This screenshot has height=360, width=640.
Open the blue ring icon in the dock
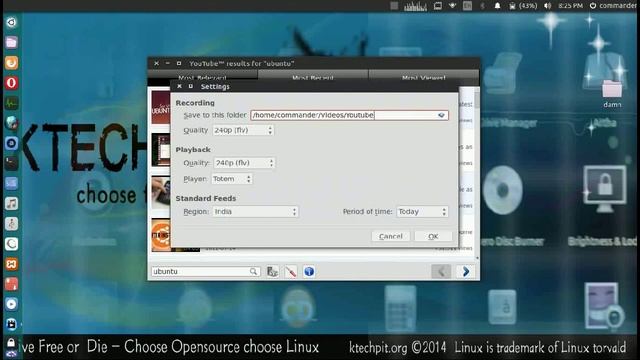11,143
